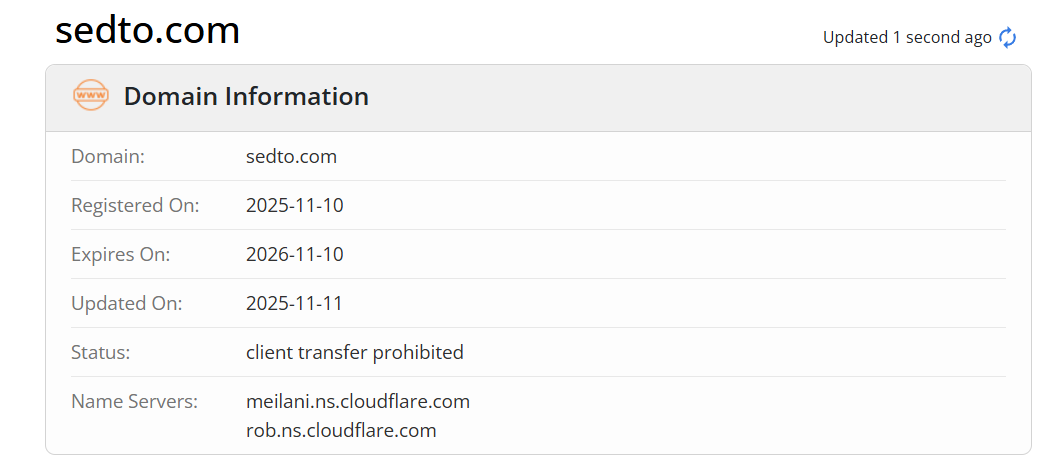Click the Registered On: label
Viewport: 1057px width, 468px height.
click(x=135, y=206)
